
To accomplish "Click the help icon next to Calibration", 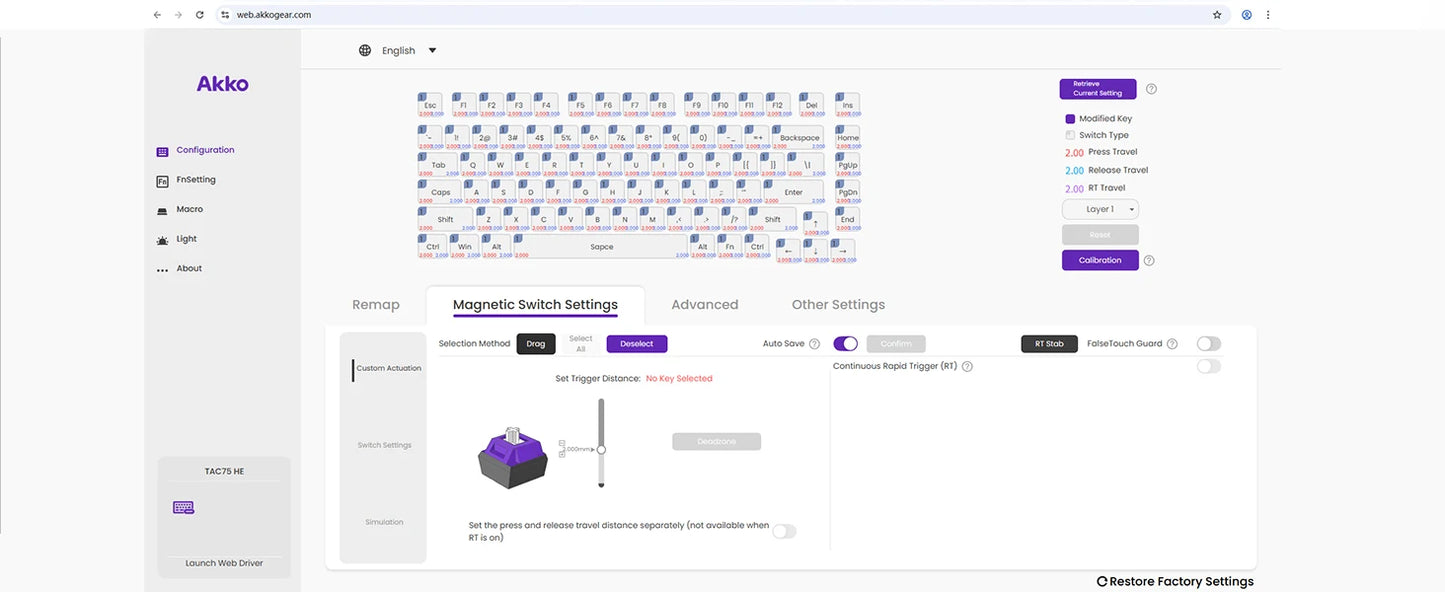I will point(1149,260).
